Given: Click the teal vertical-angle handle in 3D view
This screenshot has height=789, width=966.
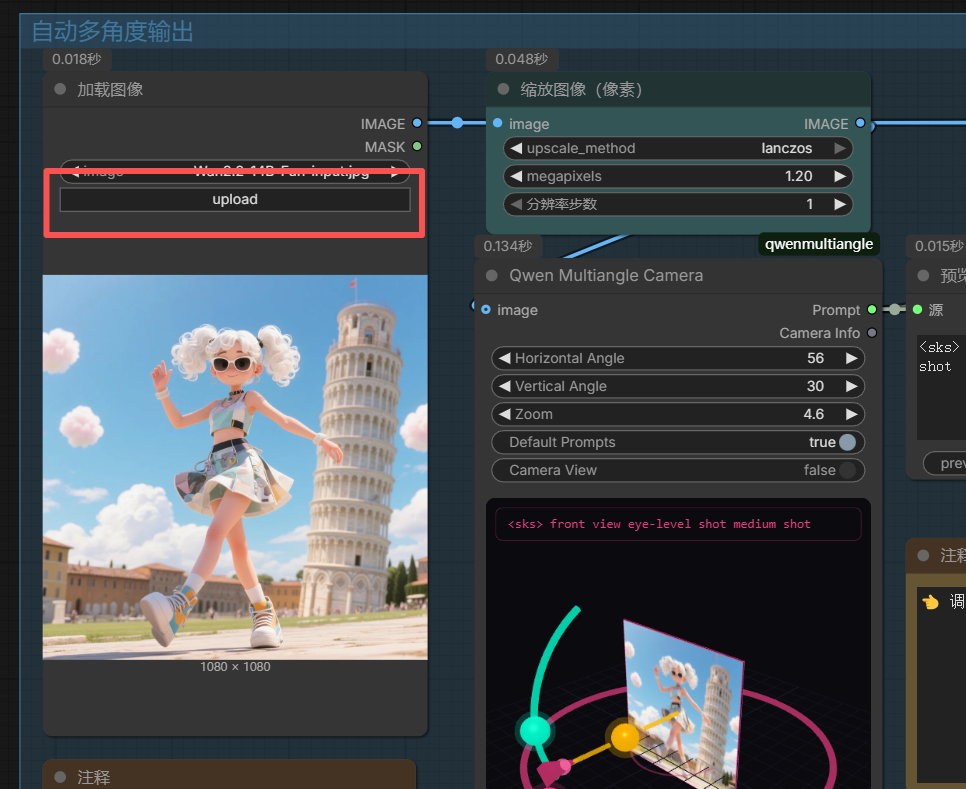Looking at the screenshot, I should click(535, 730).
